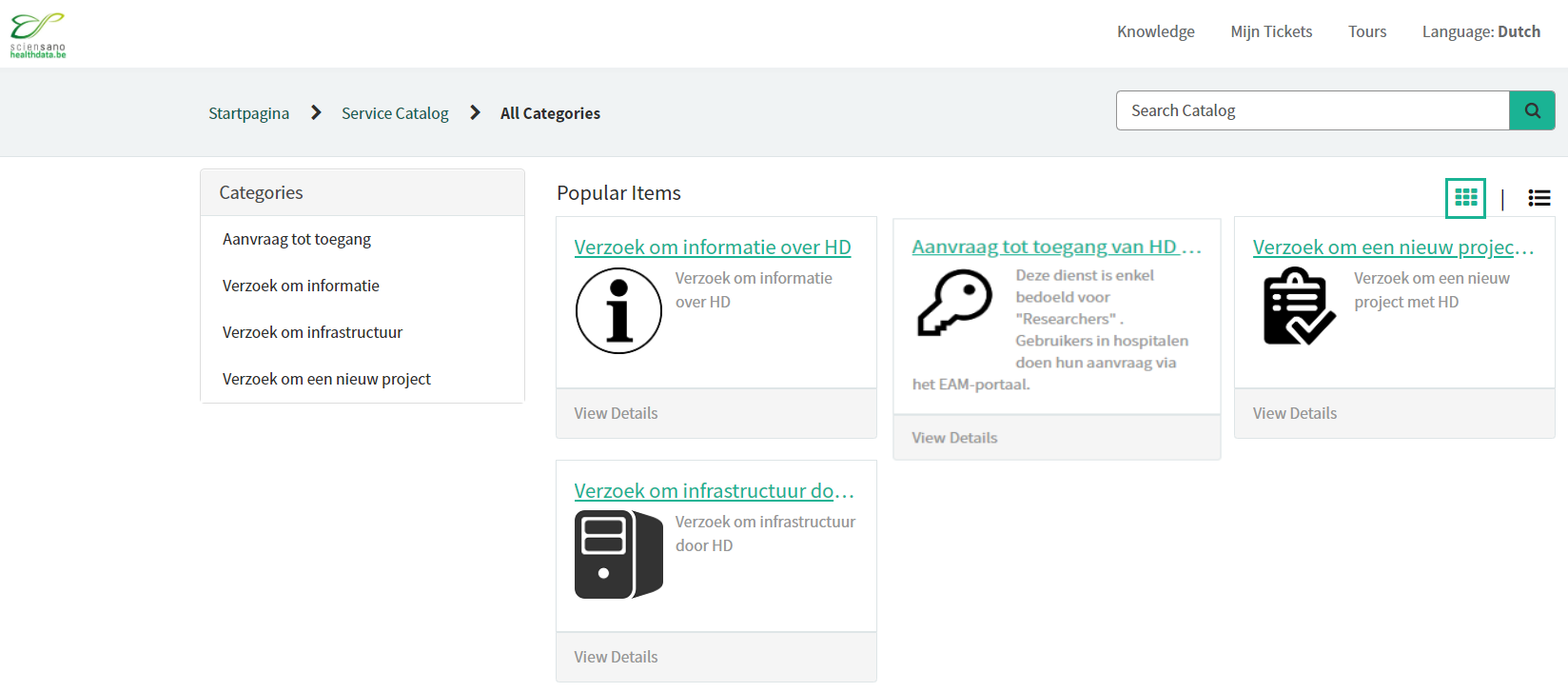Click the information circle icon
1568x692 pixels.
[618, 311]
